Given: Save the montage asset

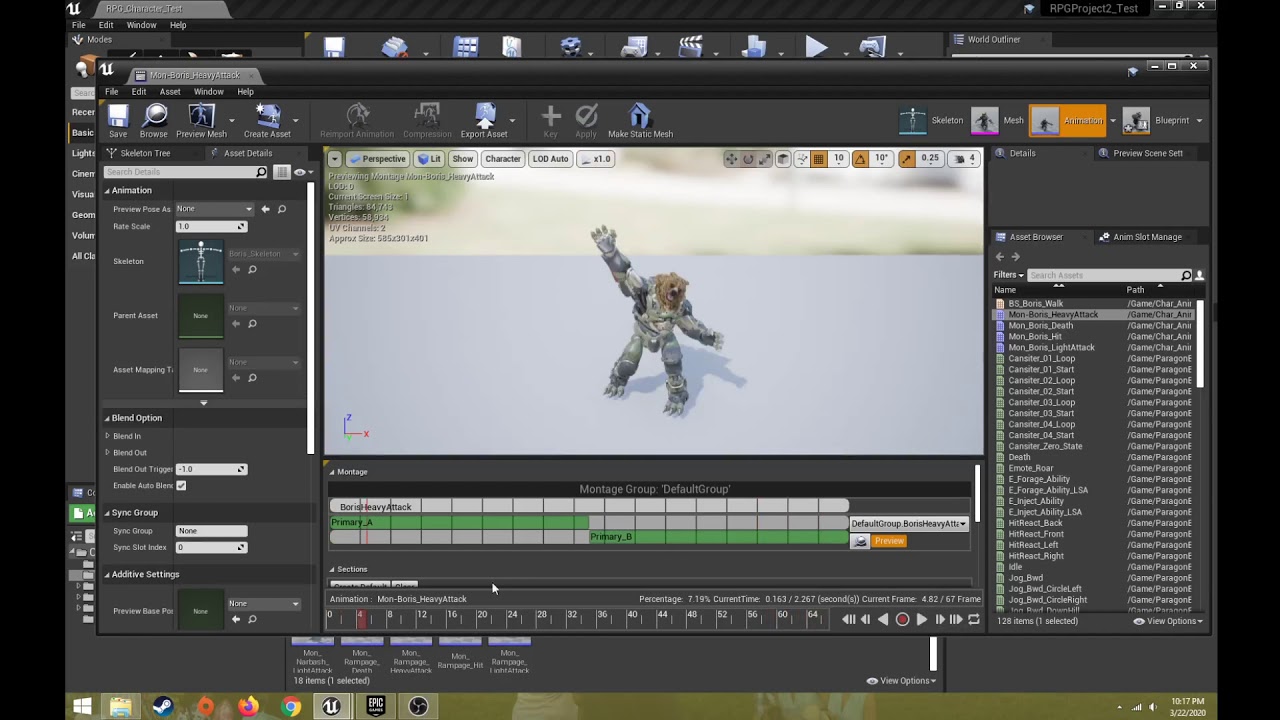Looking at the screenshot, I should (x=118, y=120).
